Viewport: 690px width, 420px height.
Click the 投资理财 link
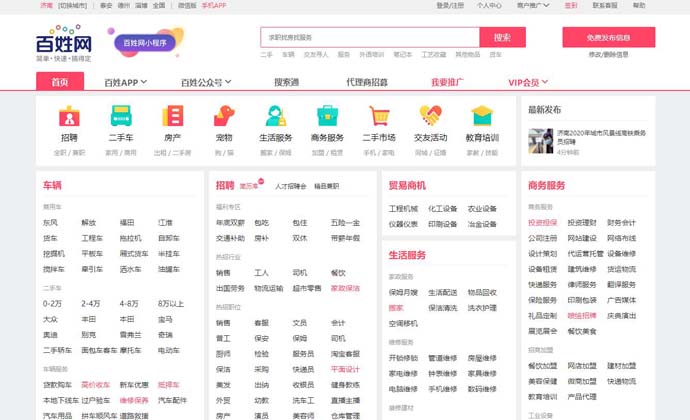click(x=582, y=223)
